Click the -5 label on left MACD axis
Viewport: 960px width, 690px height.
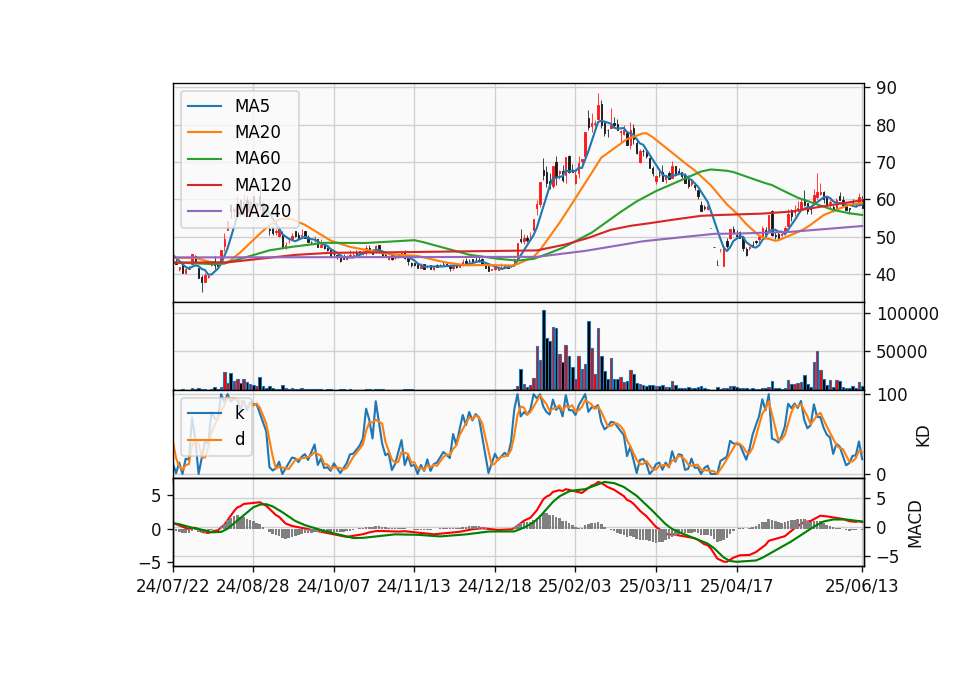[x=151, y=562]
